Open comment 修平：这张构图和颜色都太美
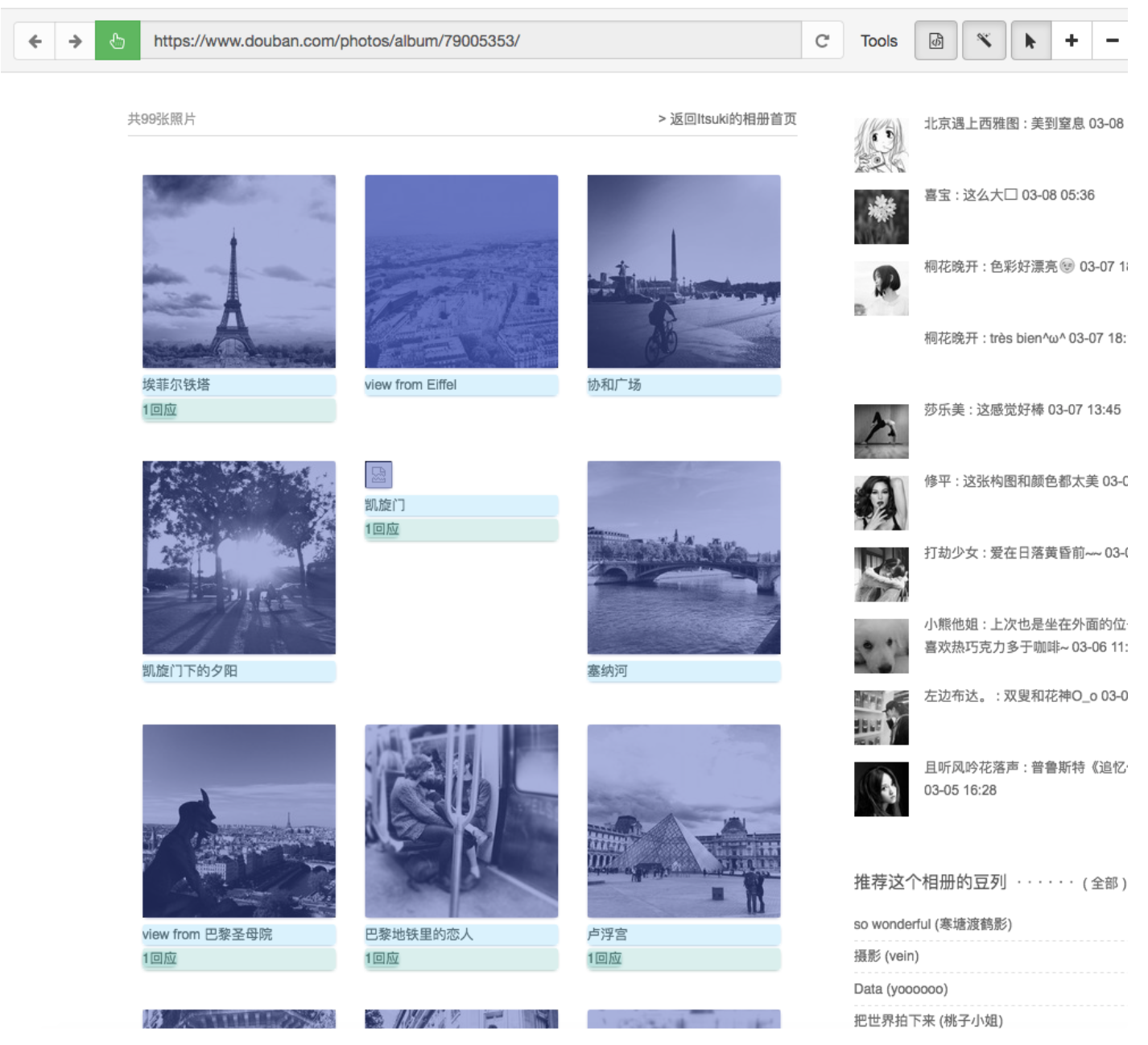1148x1045 pixels. coord(1026,481)
